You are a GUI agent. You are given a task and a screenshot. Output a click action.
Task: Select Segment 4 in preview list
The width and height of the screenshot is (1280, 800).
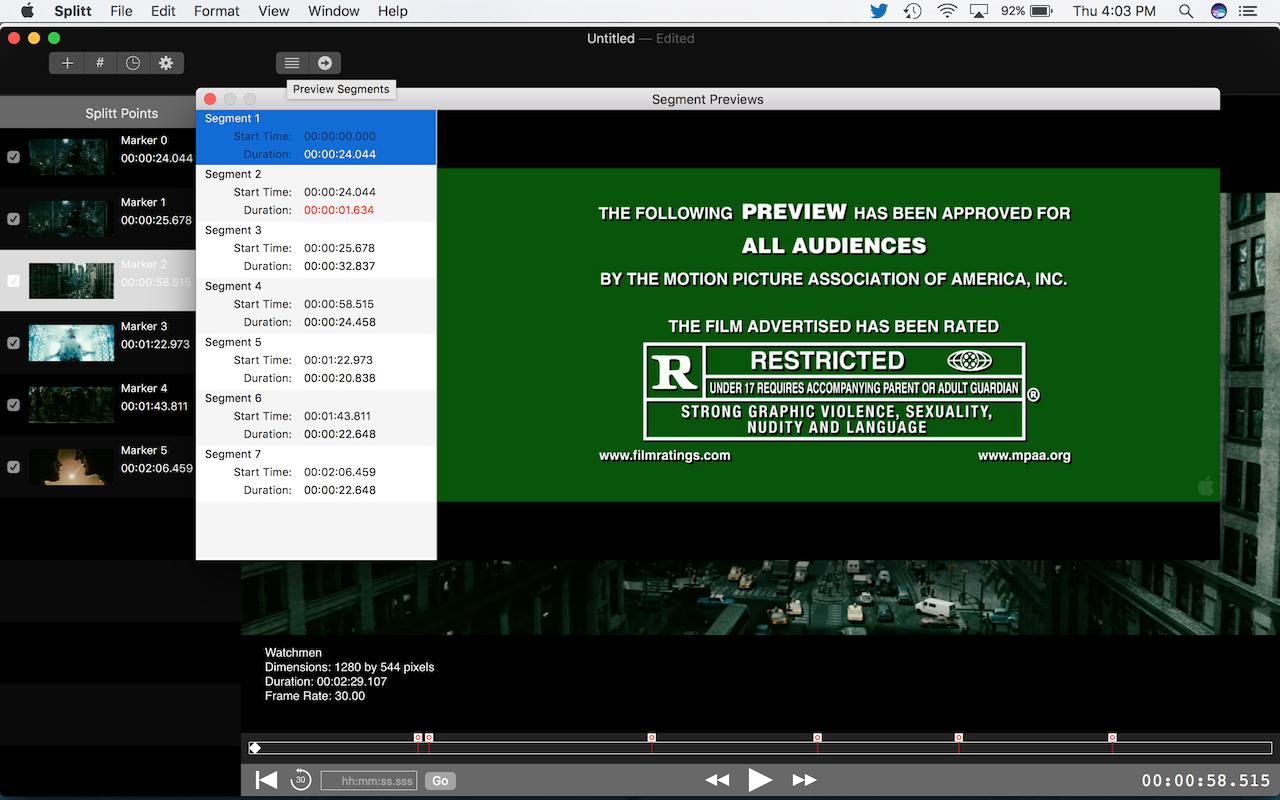[x=316, y=305]
